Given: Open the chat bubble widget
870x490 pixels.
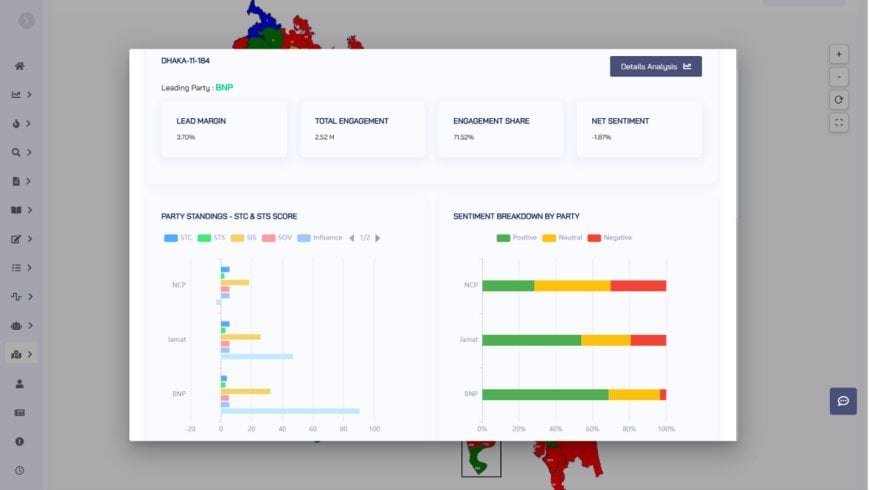Looking at the screenshot, I should pos(843,401).
